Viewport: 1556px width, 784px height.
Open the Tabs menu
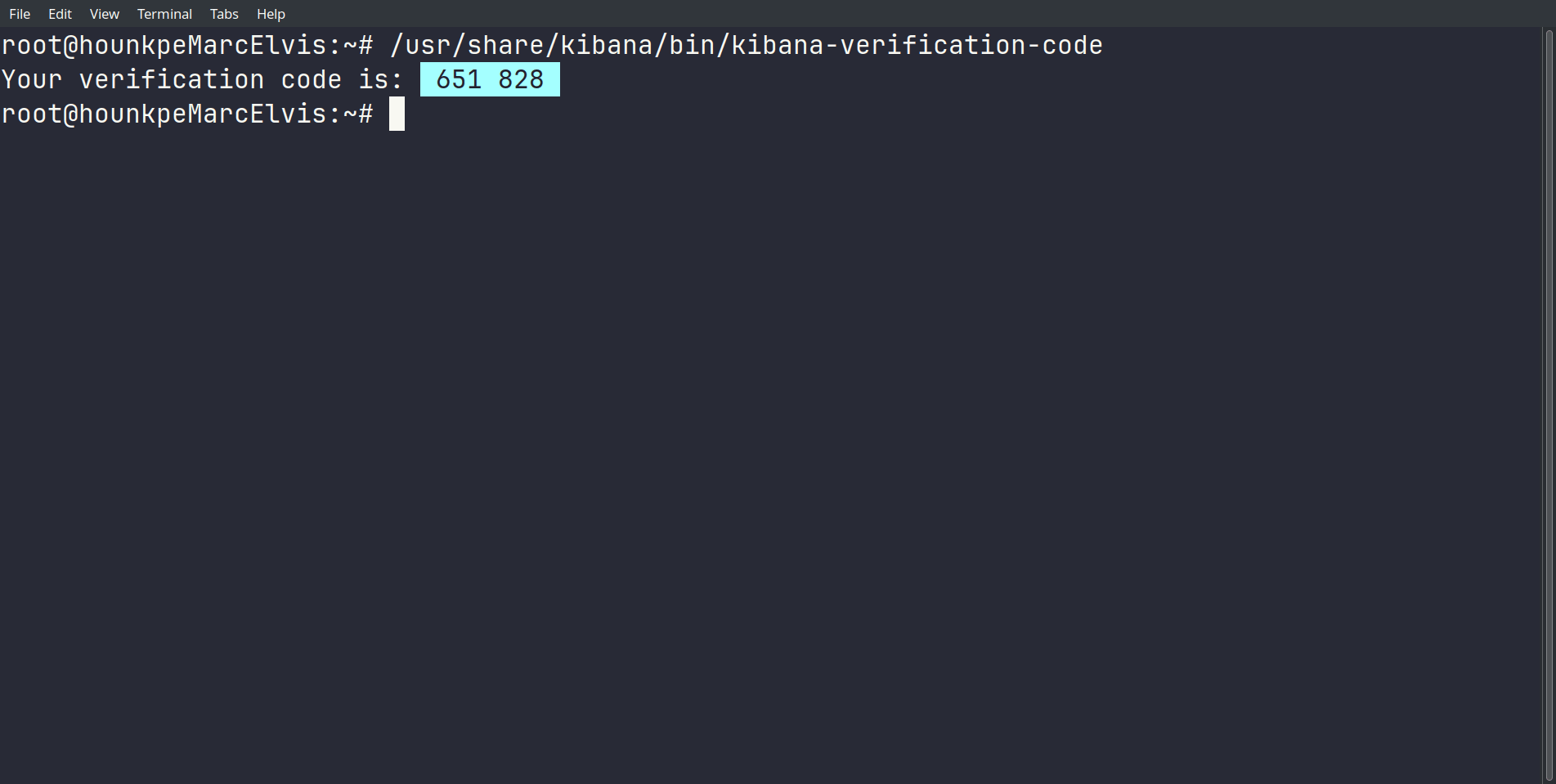point(224,14)
